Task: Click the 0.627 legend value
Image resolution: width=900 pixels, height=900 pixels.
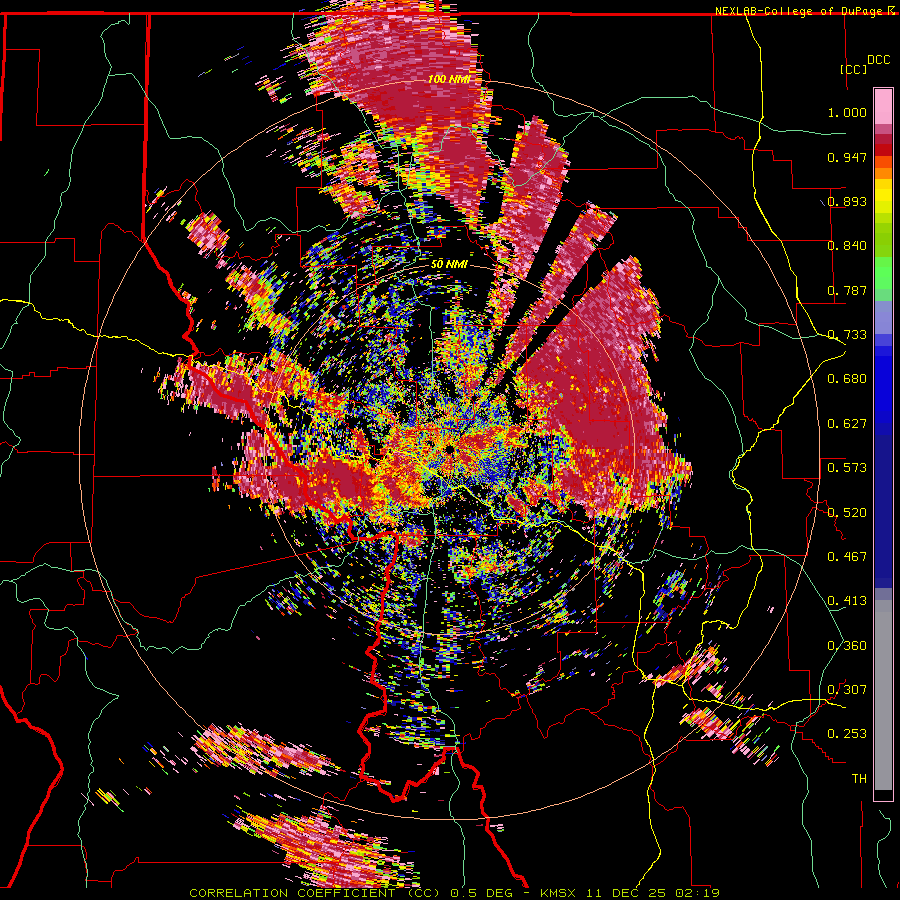Action: tap(847, 424)
